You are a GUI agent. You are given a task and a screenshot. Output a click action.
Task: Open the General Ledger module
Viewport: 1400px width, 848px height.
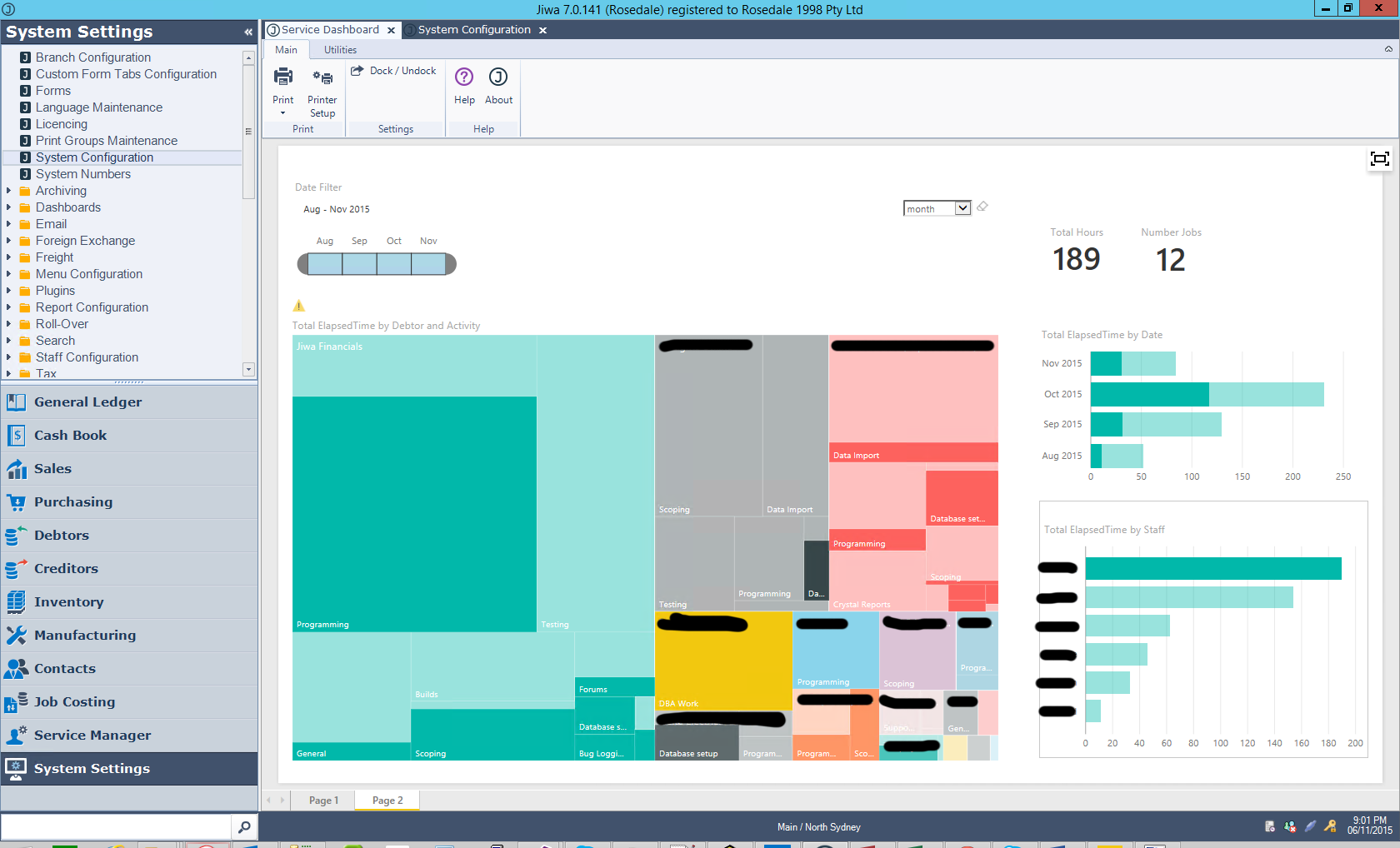tap(87, 402)
